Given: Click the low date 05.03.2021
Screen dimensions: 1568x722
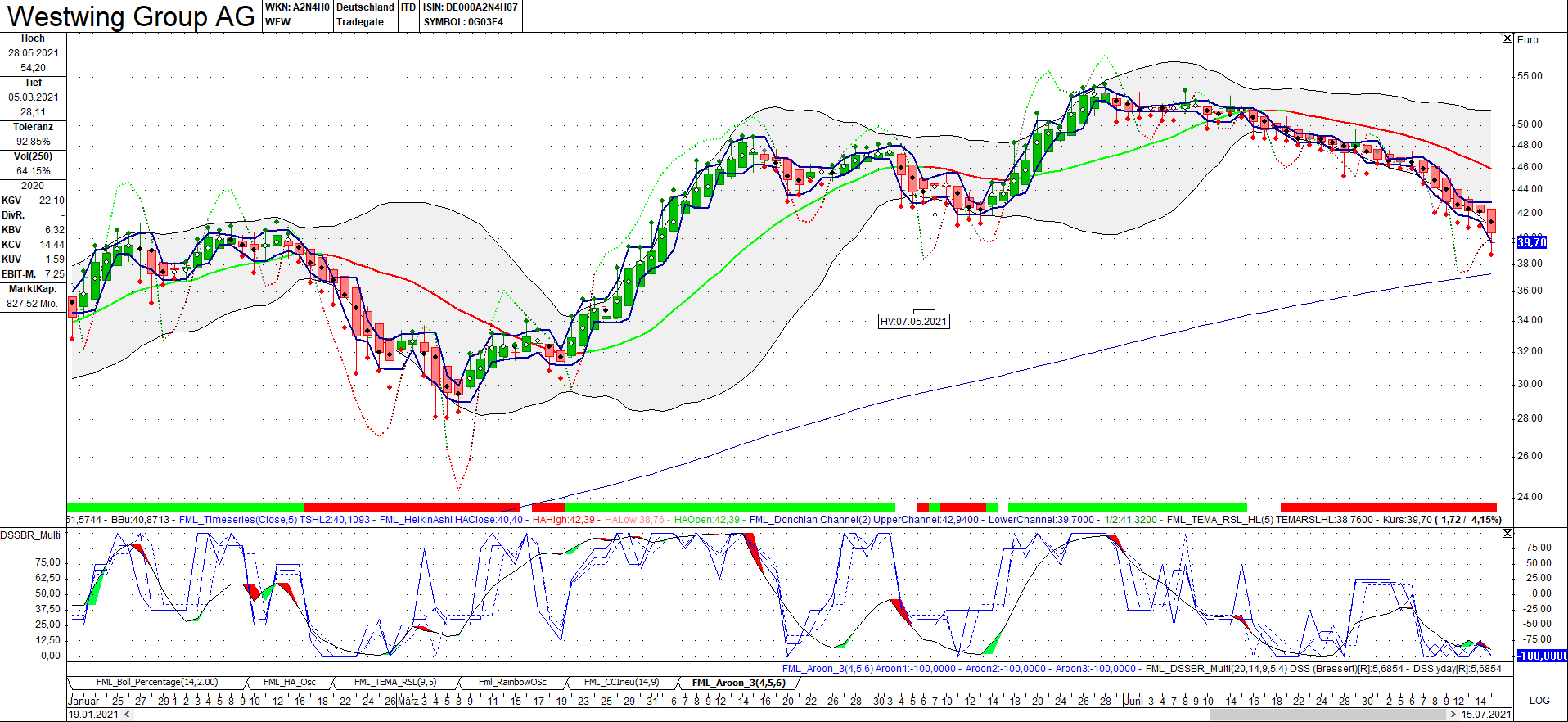Looking at the screenshot, I should coord(34,97).
